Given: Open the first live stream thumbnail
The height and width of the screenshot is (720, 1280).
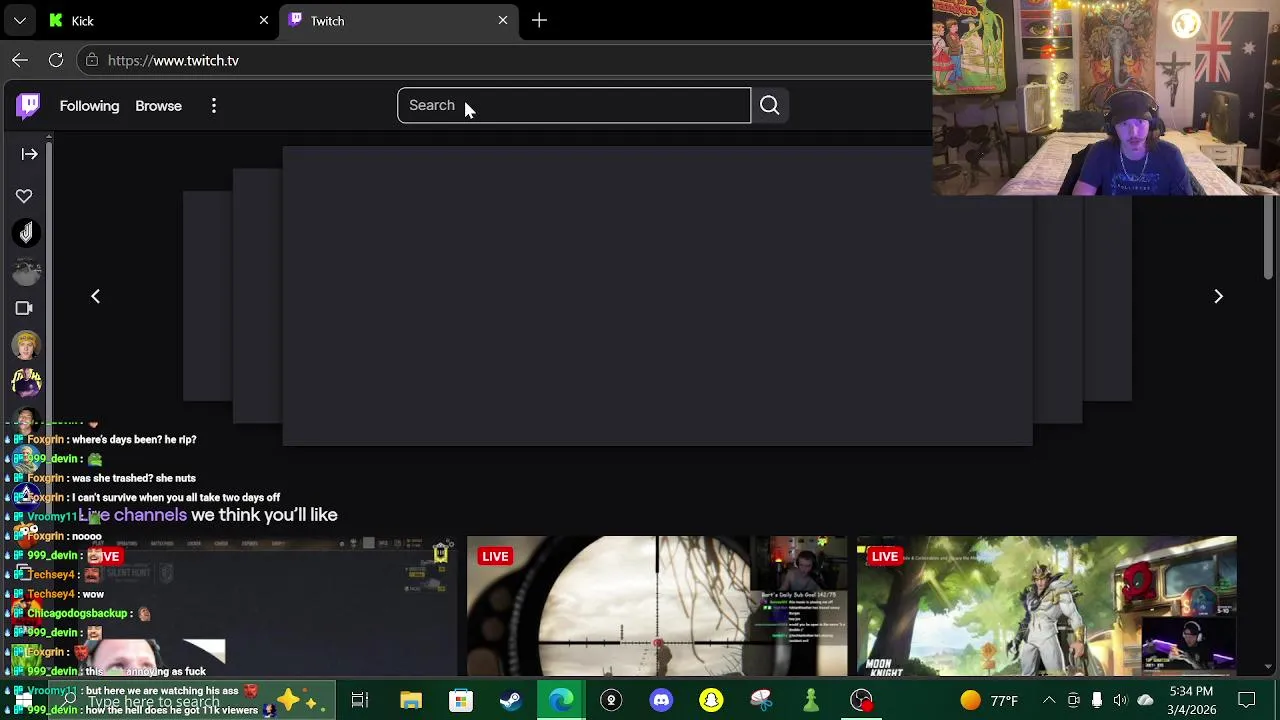Looking at the screenshot, I should tap(267, 606).
